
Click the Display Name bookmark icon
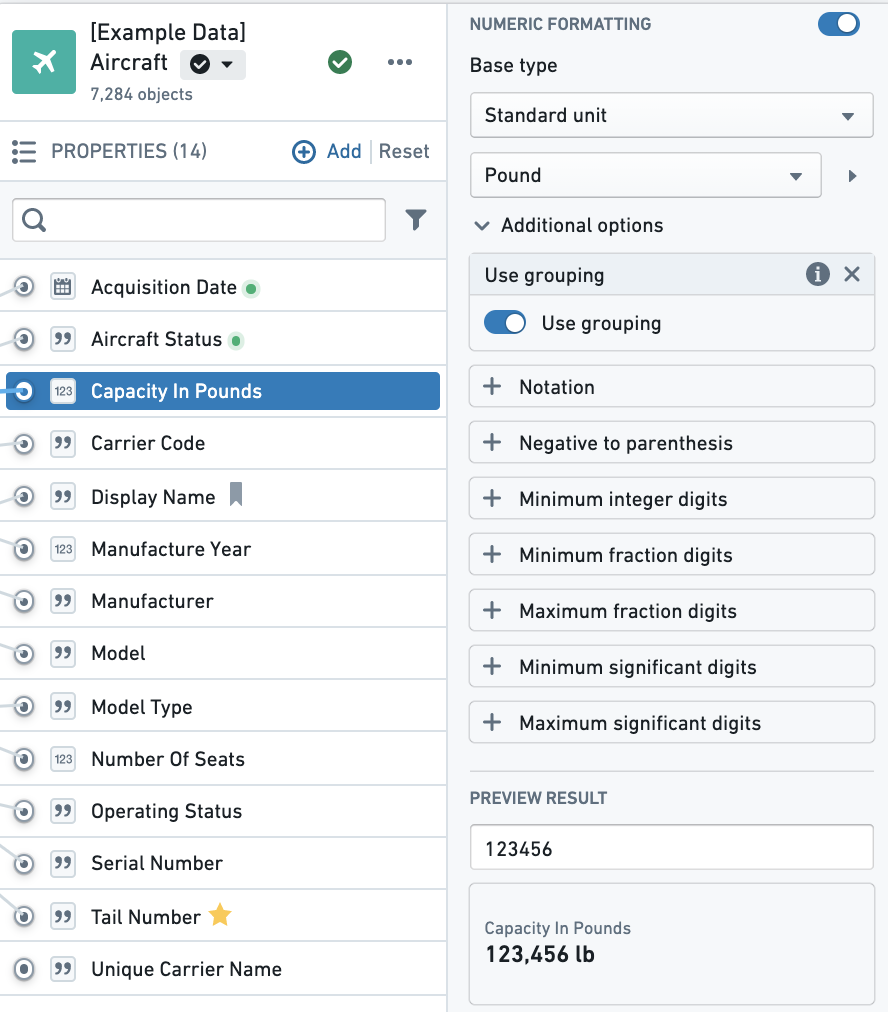tap(236, 494)
